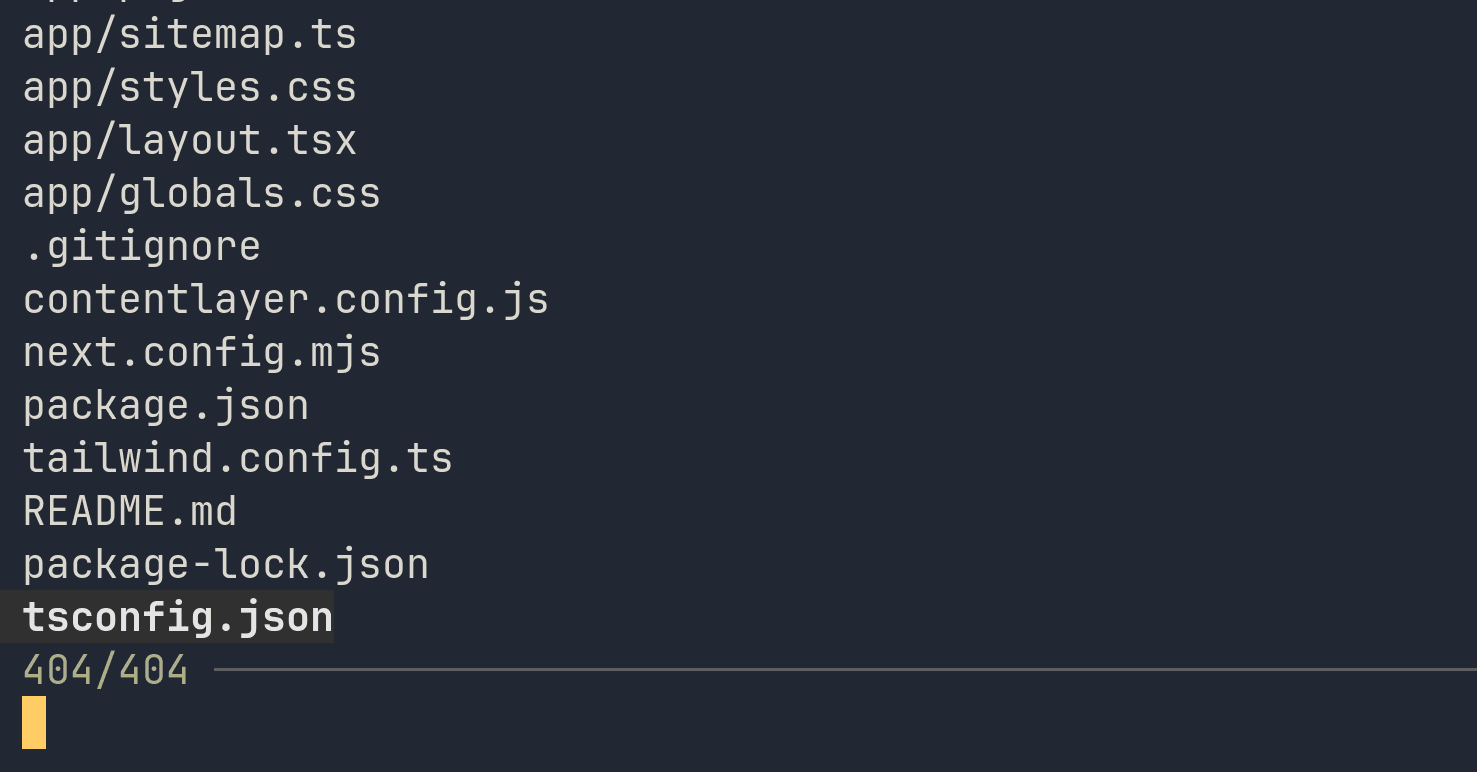Focus the yellow prompt cursor block
The image size is (1477, 772).
pyautogui.click(x=34, y=723)
